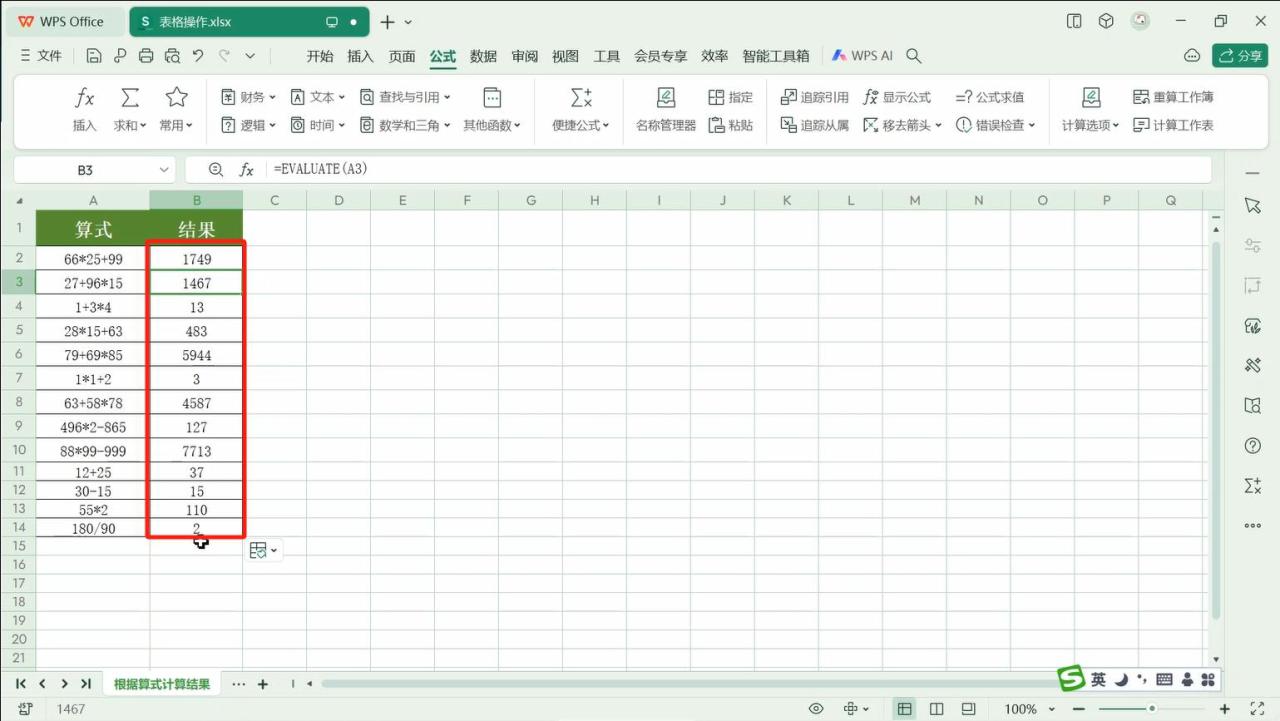
Task: Add a new sheet with plus button
Action: (x=263, y=684)
